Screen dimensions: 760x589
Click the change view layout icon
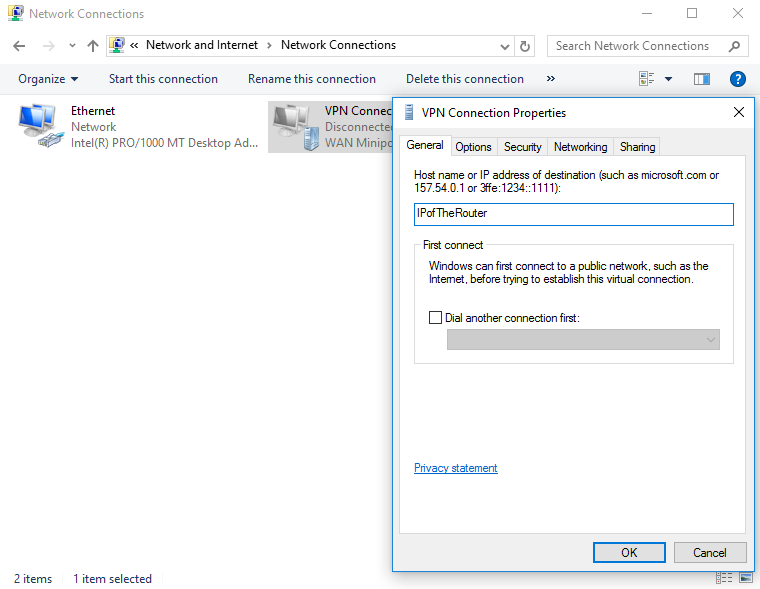coord(646,79)
